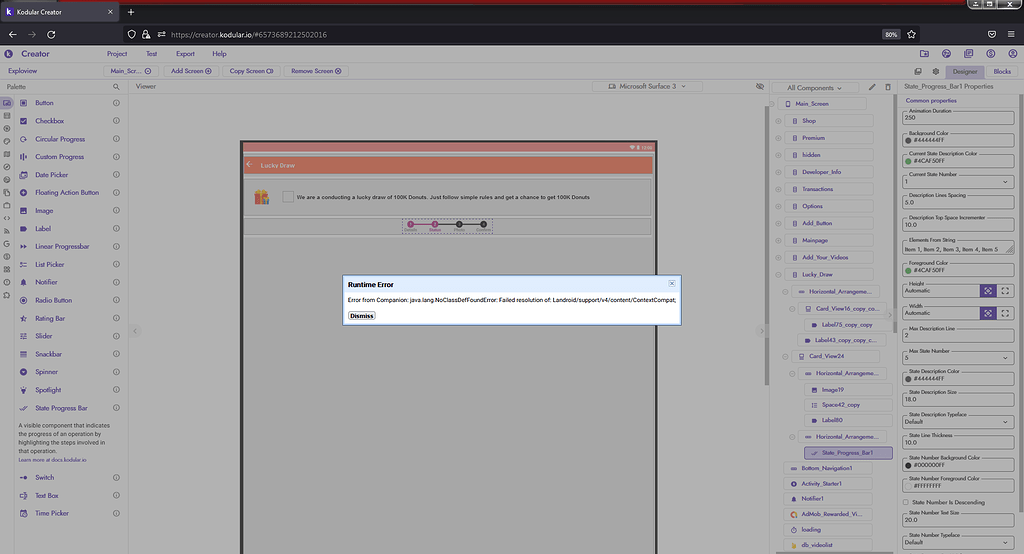1024x554 pixels.
Task: Click Add Screen button
Action: [191, 71]
